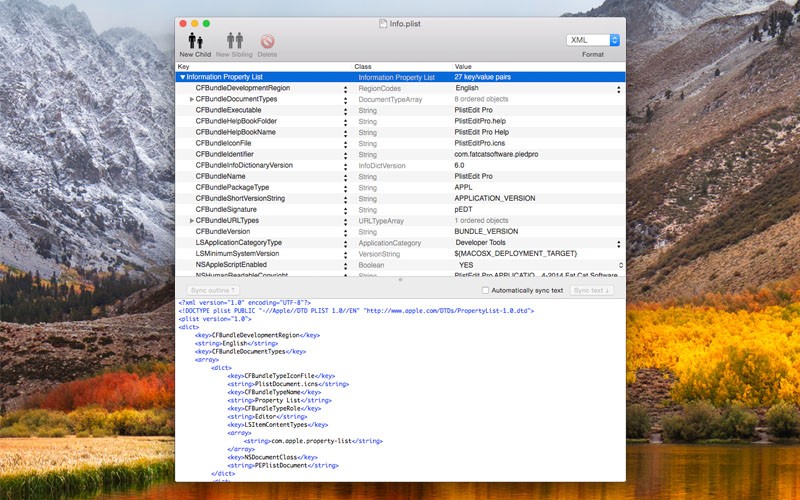Open key stepper for CFBundleName

coord(345,177)
